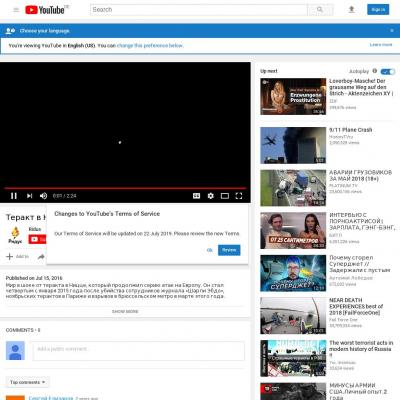Click the YouTube logo
400x400 pixels.
click(x=46, y=10)
